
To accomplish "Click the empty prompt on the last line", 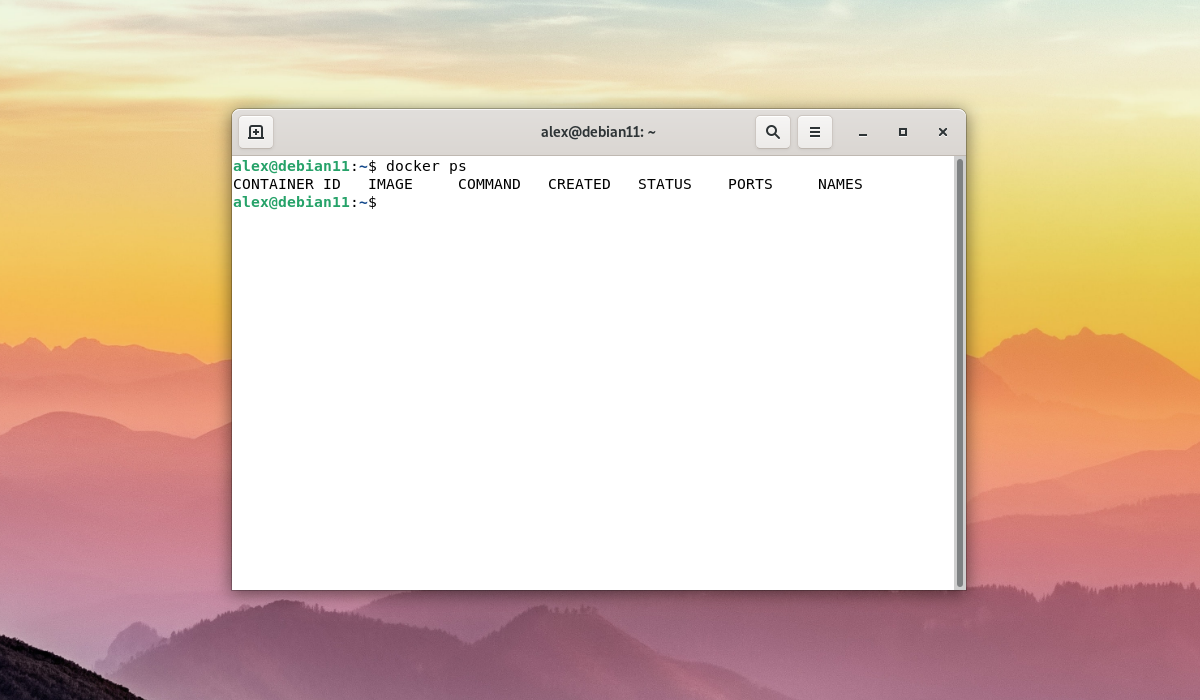I will click(305, 202).
